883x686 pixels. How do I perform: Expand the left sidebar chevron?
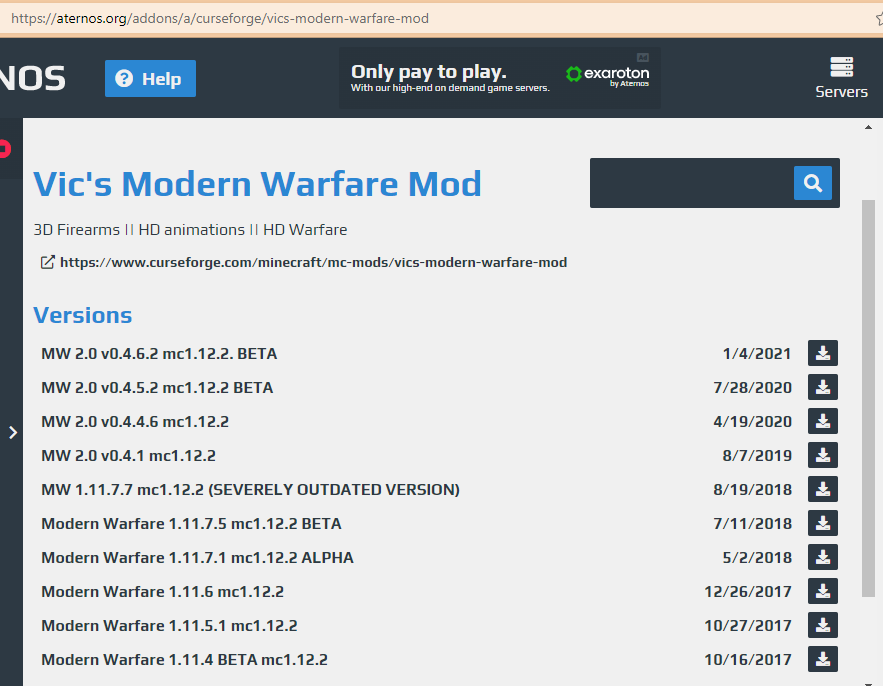point(13,433)
